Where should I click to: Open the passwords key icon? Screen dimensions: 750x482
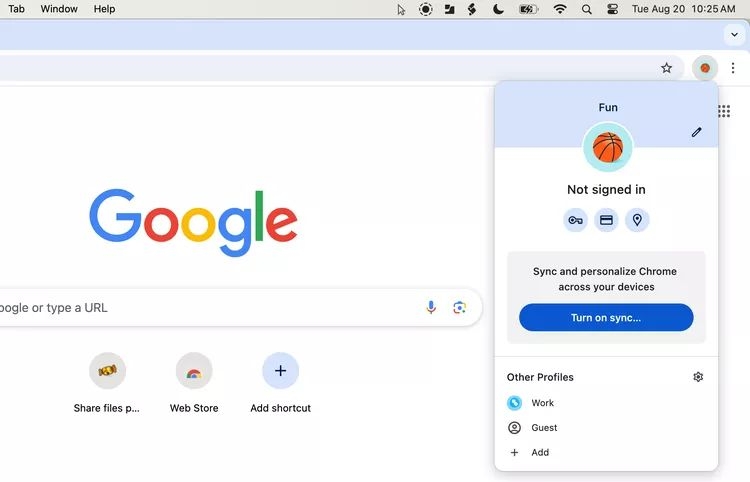(x=575, y=220)
